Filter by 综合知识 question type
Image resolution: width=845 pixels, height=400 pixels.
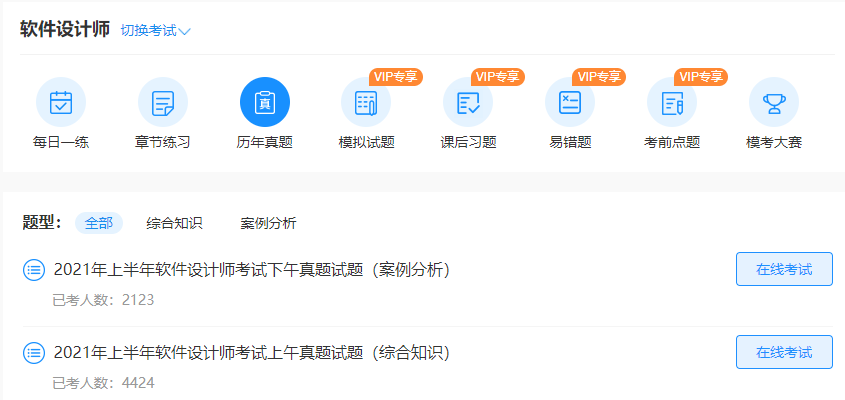click(174, 223)
